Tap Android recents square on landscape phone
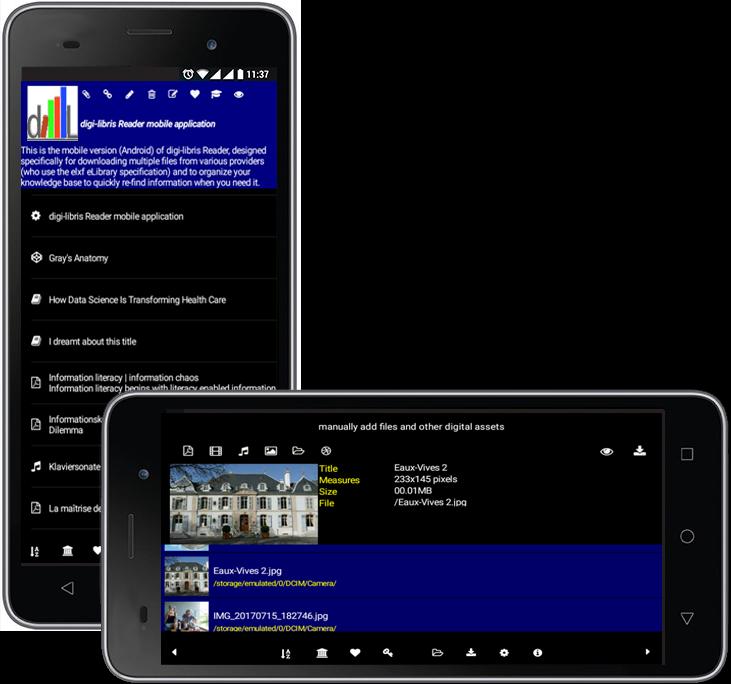 coord(687,454)
